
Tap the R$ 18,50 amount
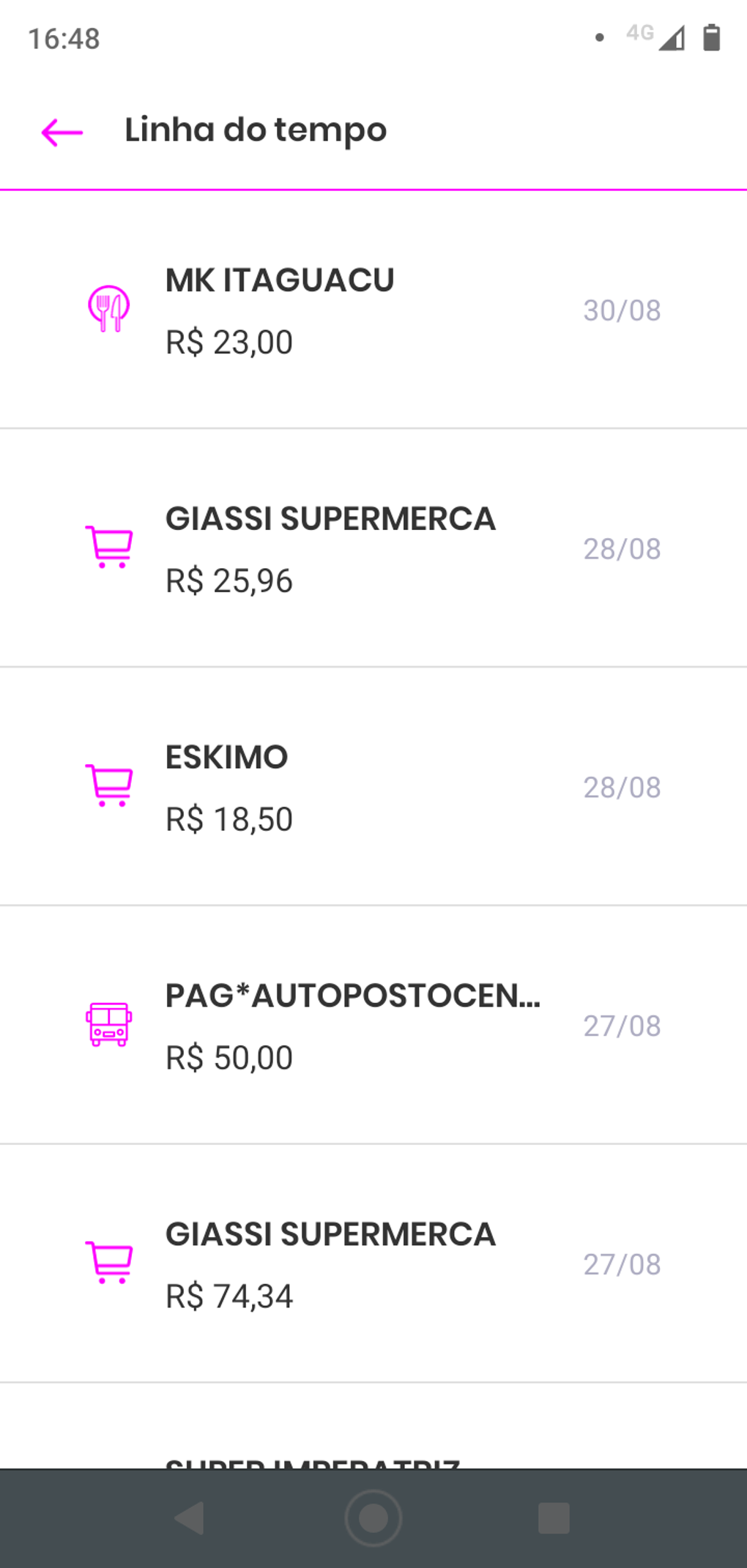(x=229, y=820)
